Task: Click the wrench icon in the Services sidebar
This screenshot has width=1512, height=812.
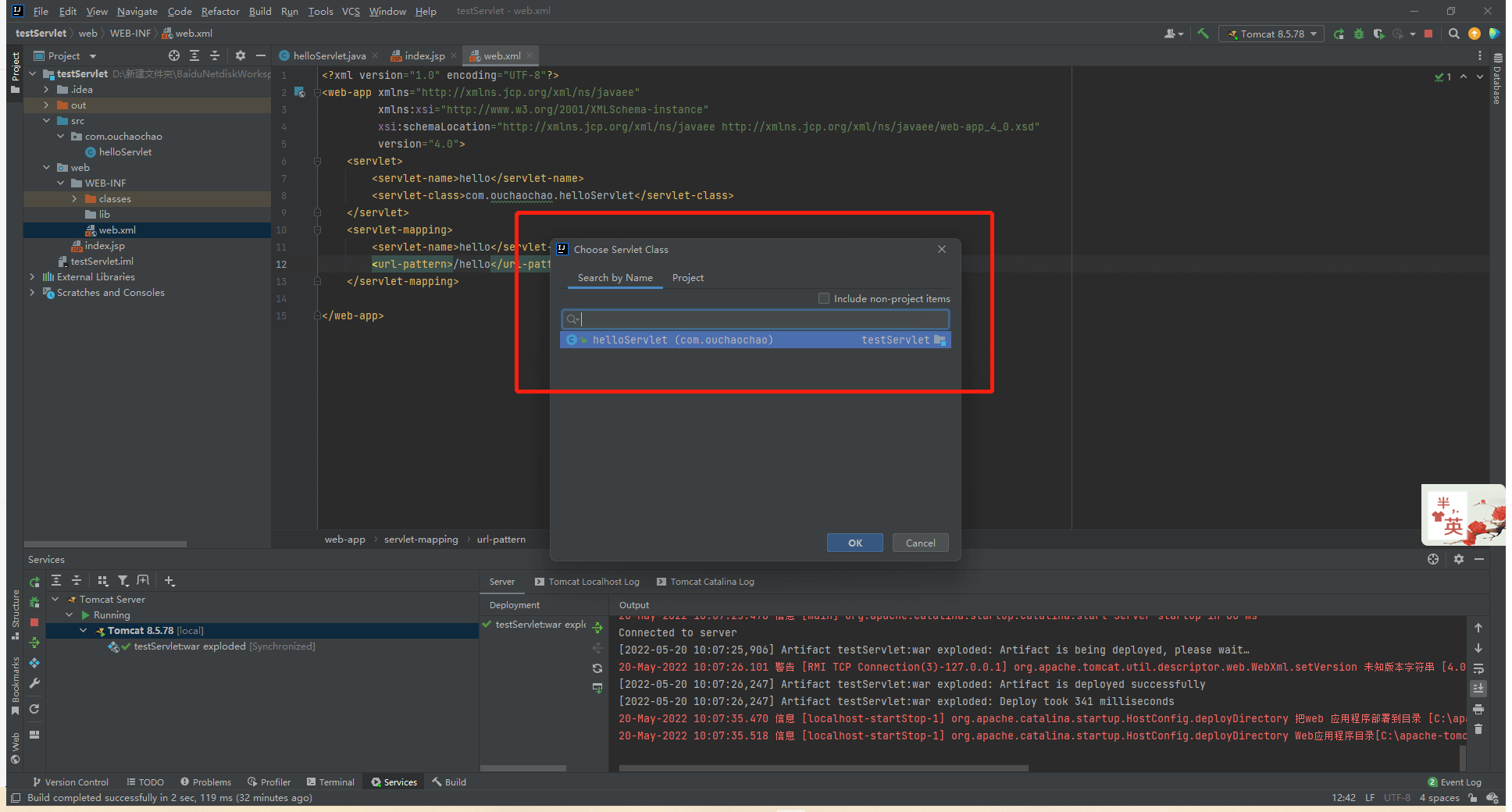Action: click(x=34, y=683)
